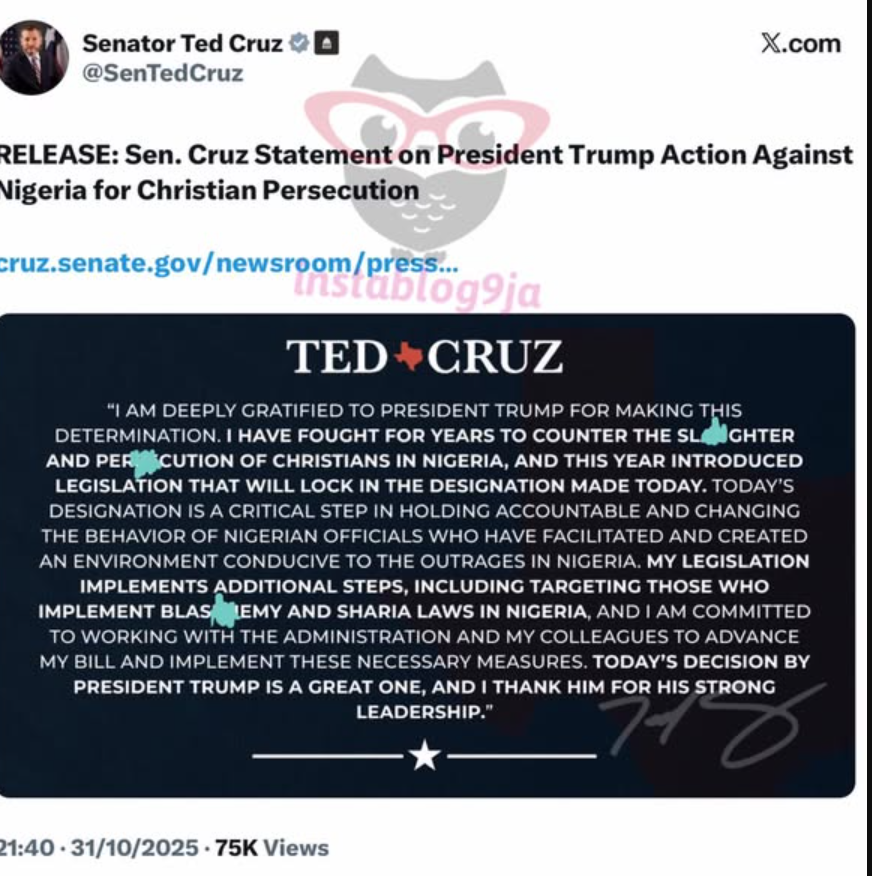Open Senator Ted Cruz's profile picture
872x876 pixels.
click(x=34, y=56)
